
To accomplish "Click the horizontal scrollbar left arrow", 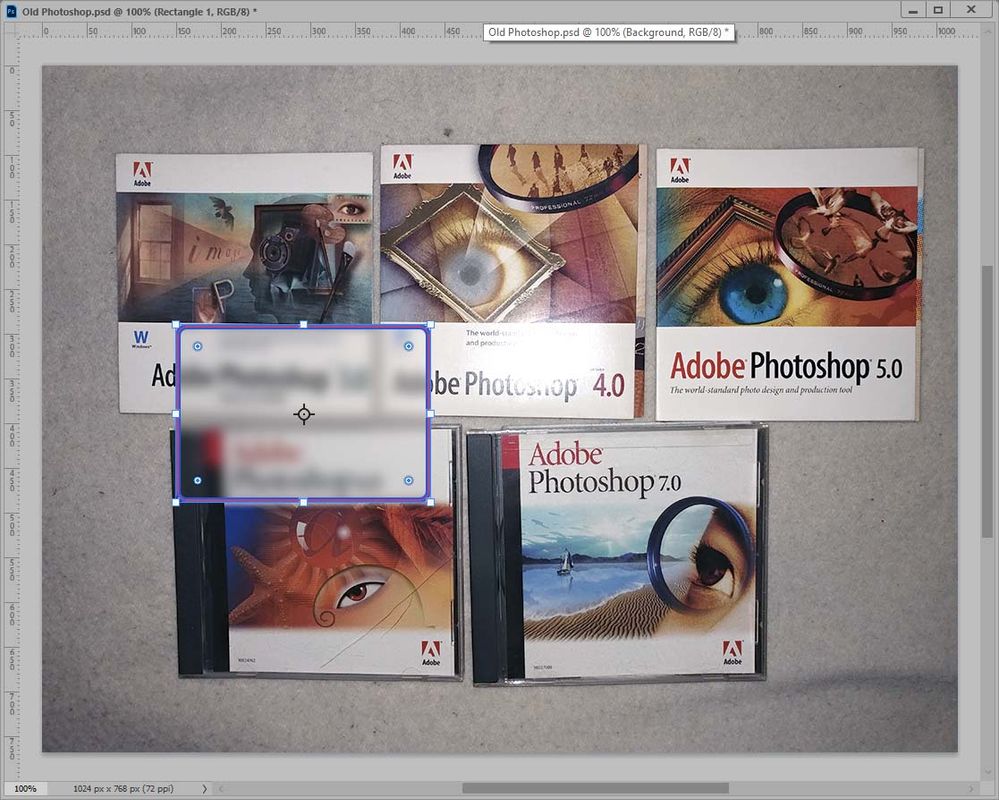I will 221,789.
